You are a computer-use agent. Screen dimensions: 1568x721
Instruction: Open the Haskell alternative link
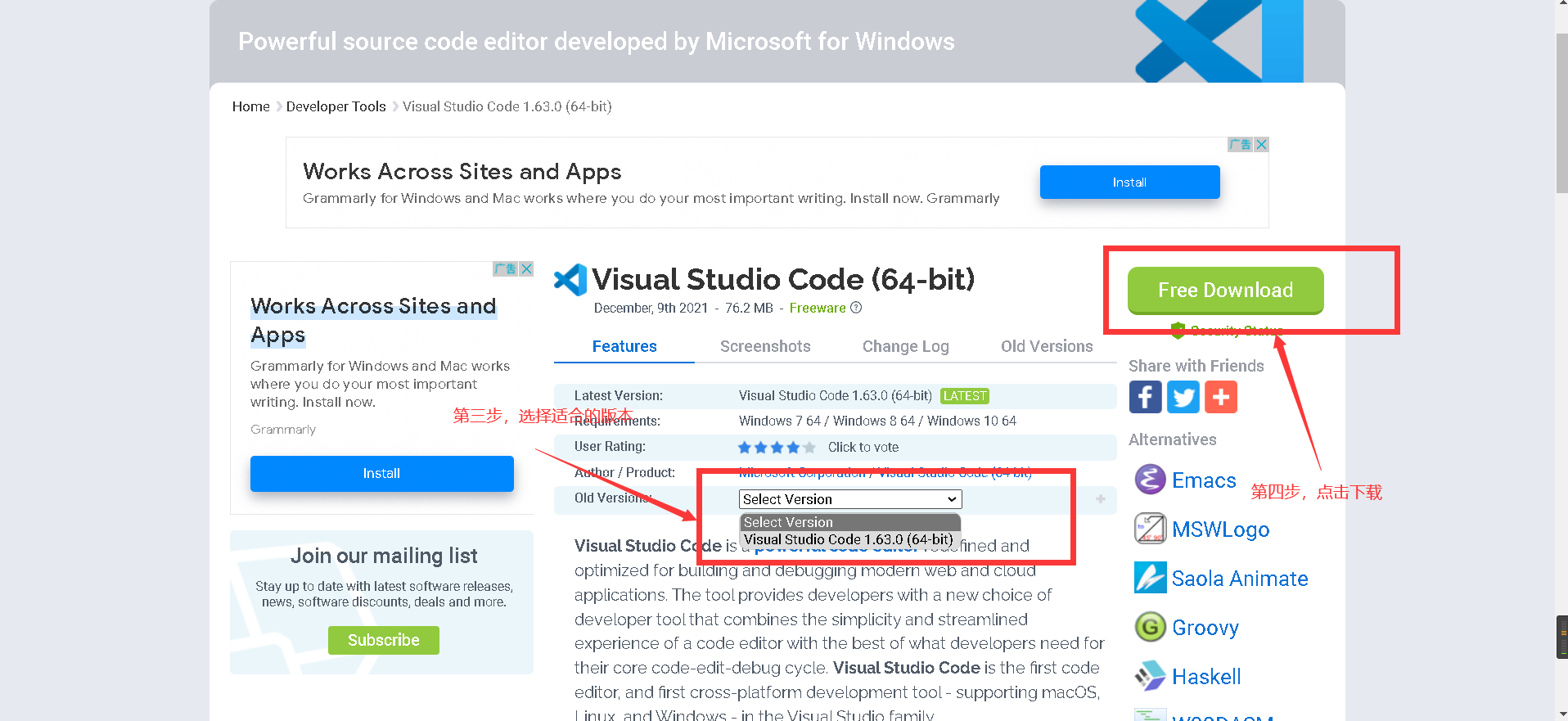coord(1206,677)
